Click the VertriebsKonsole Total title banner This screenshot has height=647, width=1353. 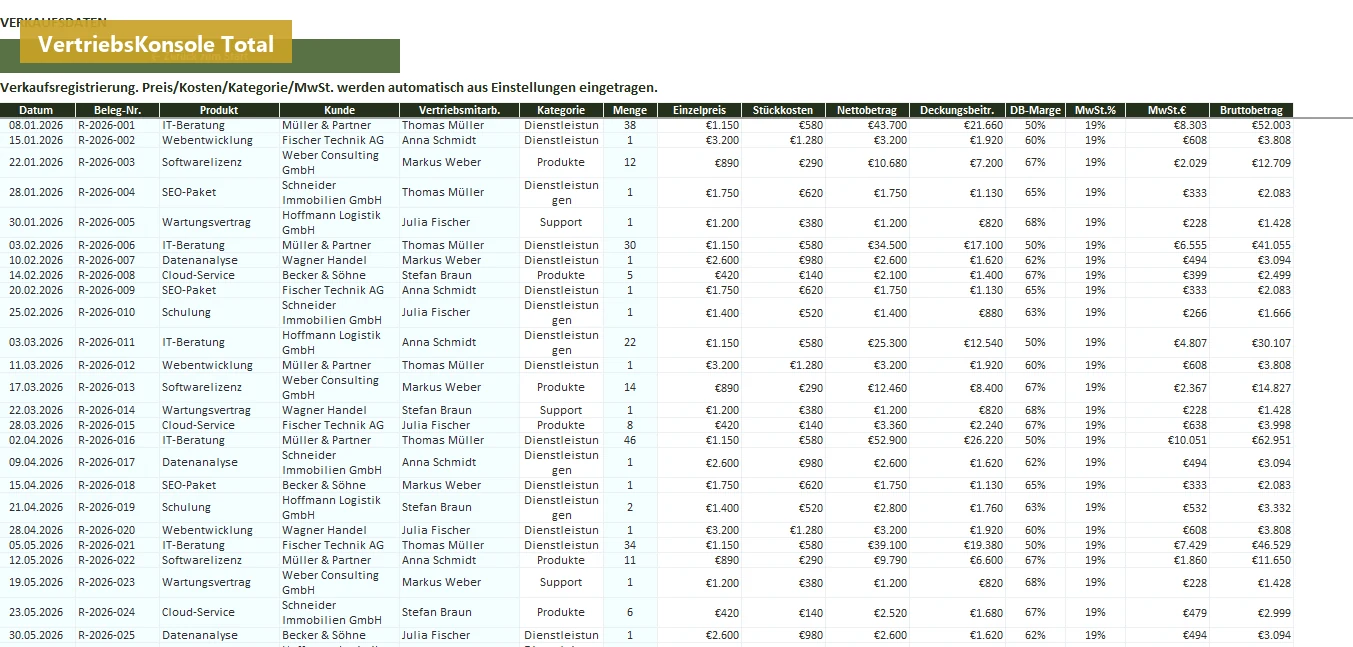click(156, 42)
